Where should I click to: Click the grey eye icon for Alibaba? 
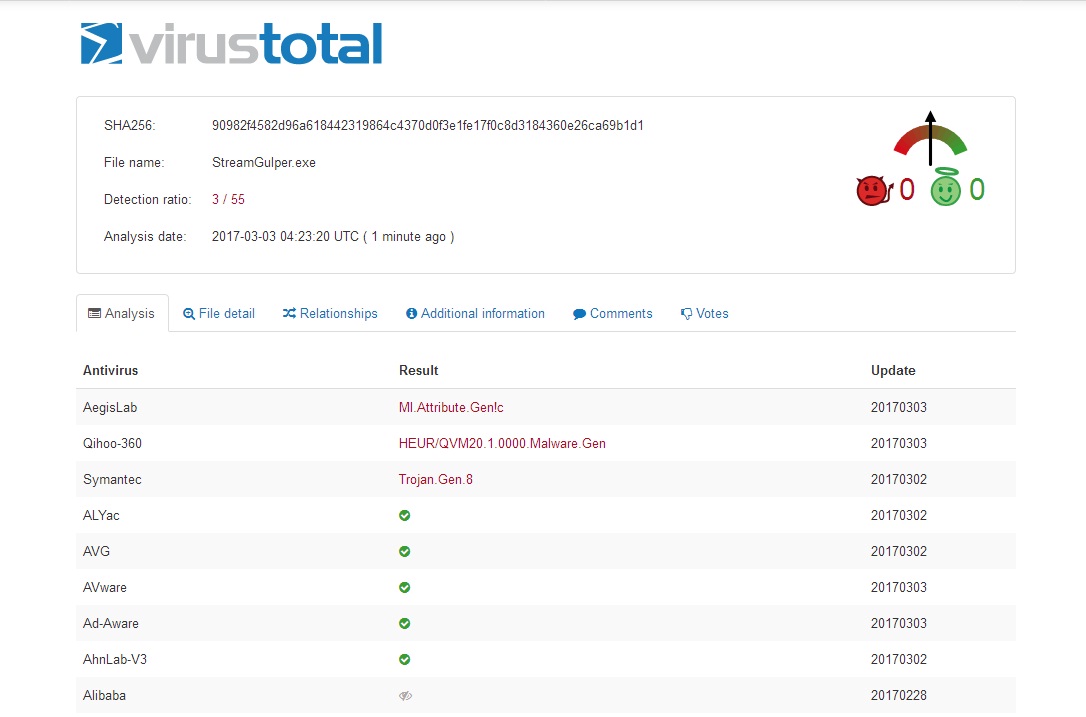tap(405, 696)
